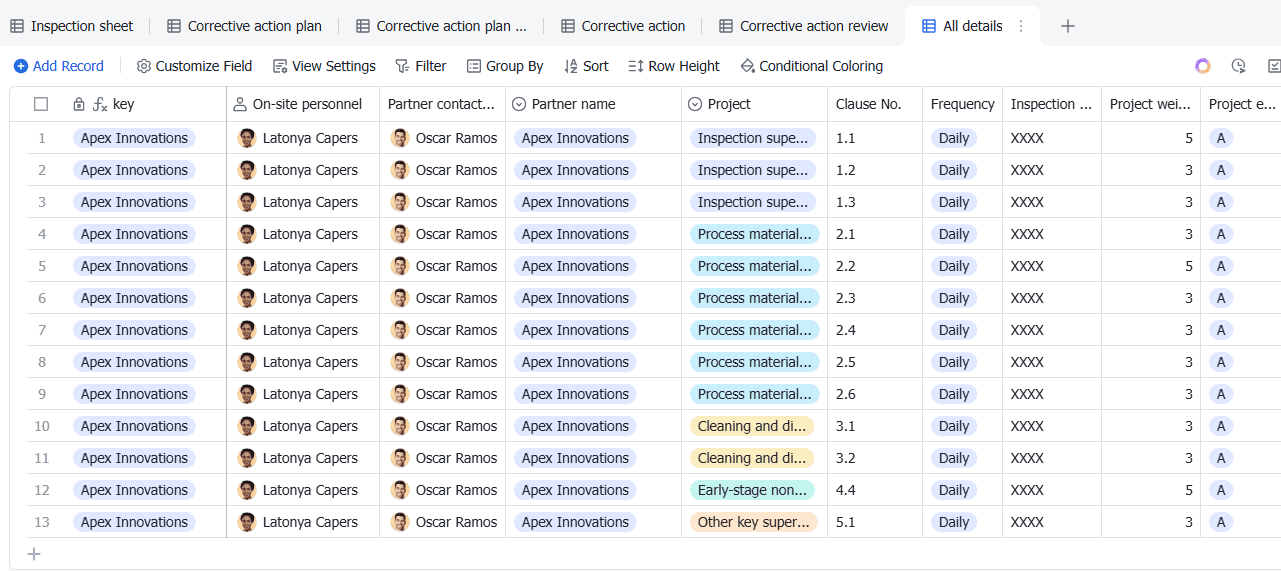The width and height of the screenshot is (1281, 571).
Task: Tick the select-all checkbox in the header
Action: click(41, 104)
